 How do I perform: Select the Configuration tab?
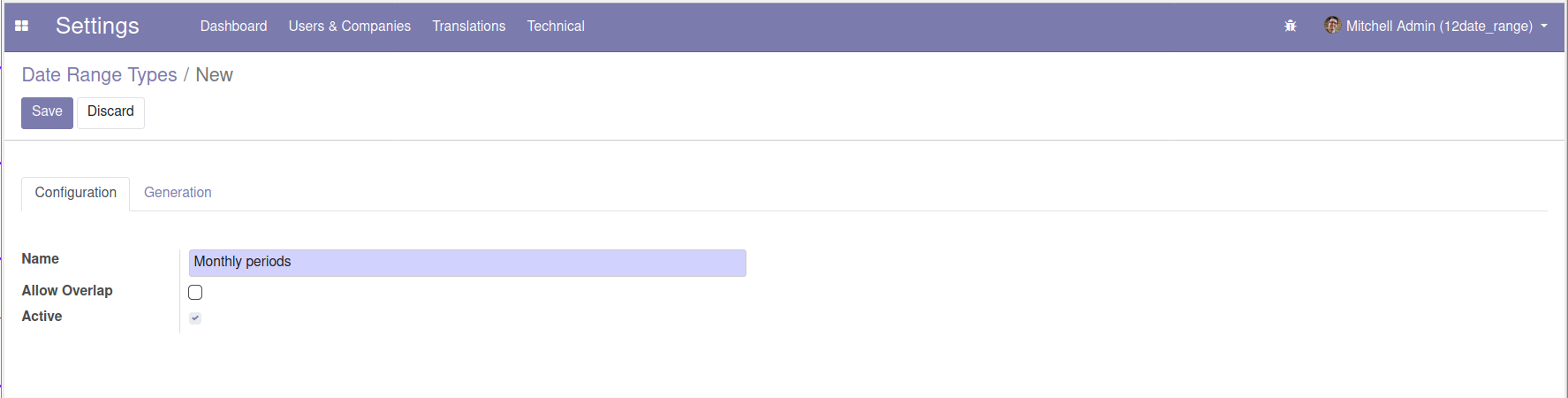pyautogui.click(x=76, y=193)
